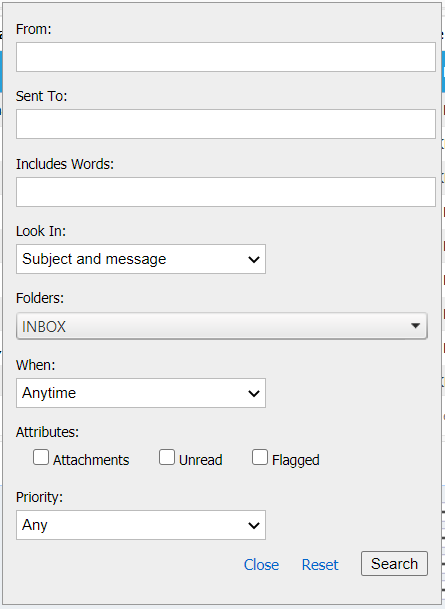The height and width of the screenshot is (609, 445).
Task: Click the Folders label text
Action: [40, 298]
